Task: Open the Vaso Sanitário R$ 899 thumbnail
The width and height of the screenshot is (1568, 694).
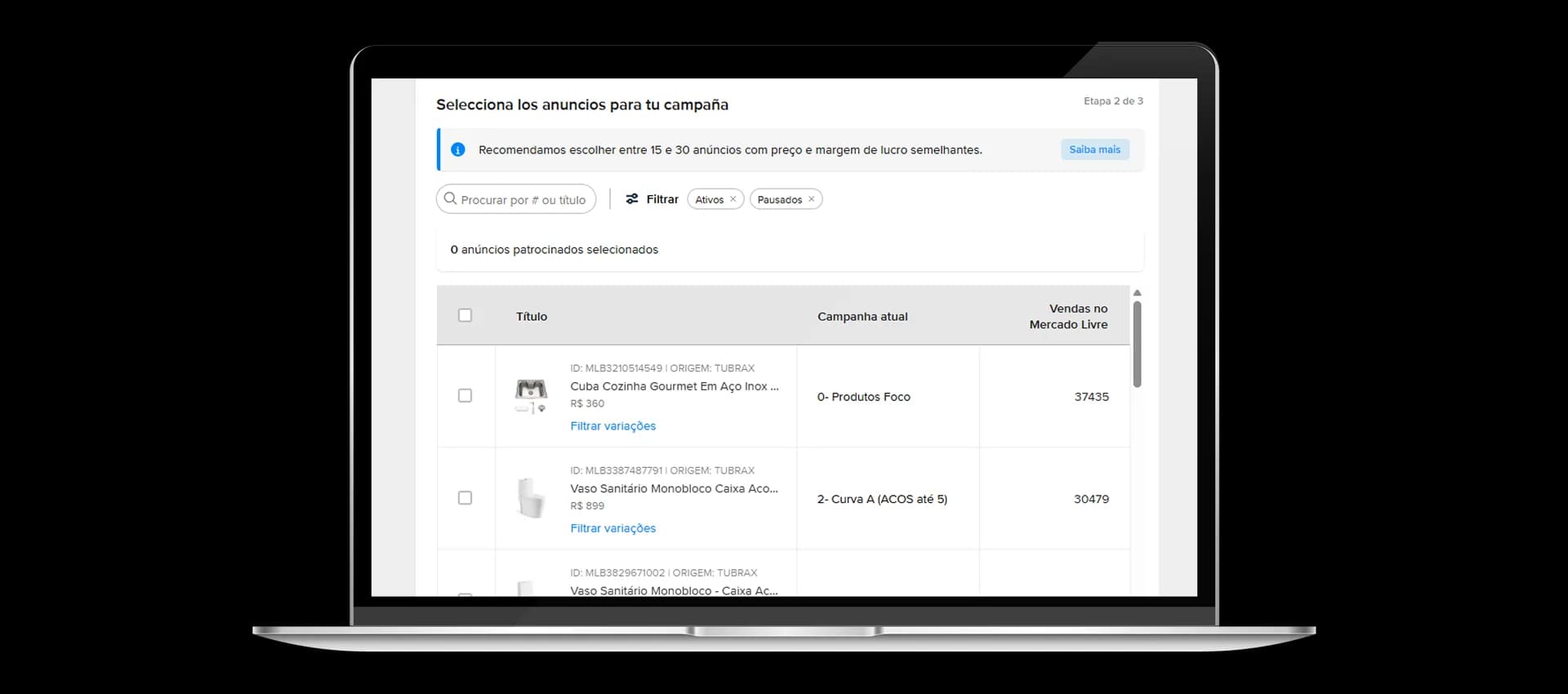Action: click(x=531, y=498)
